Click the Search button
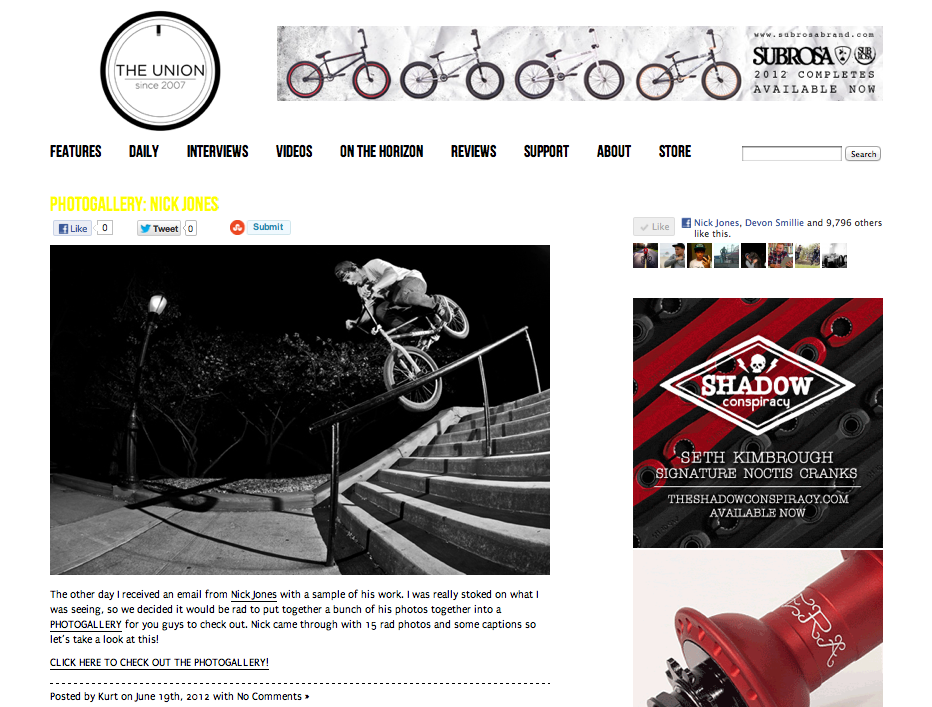The image size is (932, 707). point(863,153)
